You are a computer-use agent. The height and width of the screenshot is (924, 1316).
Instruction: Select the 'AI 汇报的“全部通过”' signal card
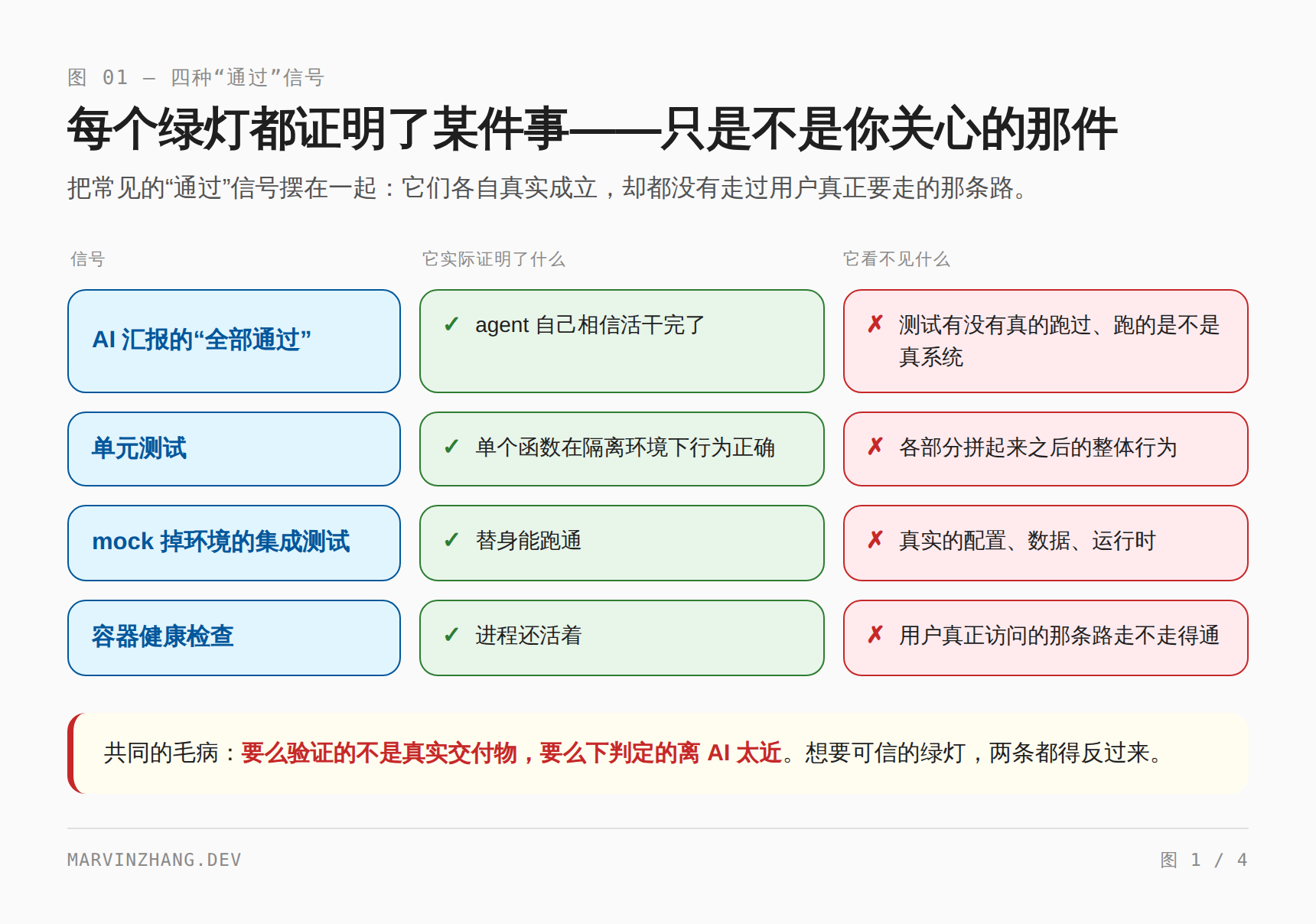234,341
